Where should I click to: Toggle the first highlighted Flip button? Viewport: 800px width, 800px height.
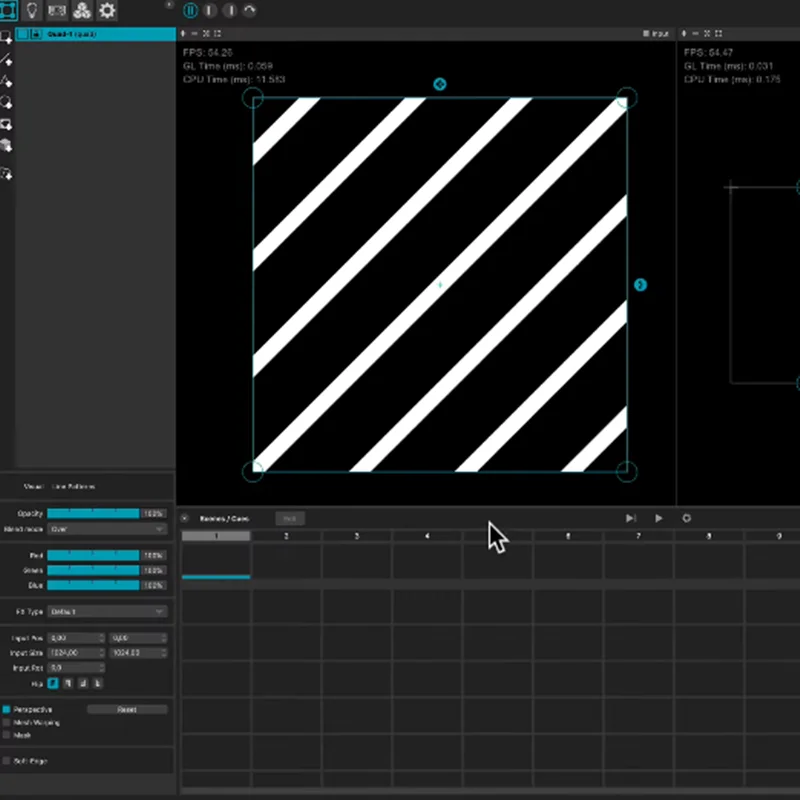[53, 683]
